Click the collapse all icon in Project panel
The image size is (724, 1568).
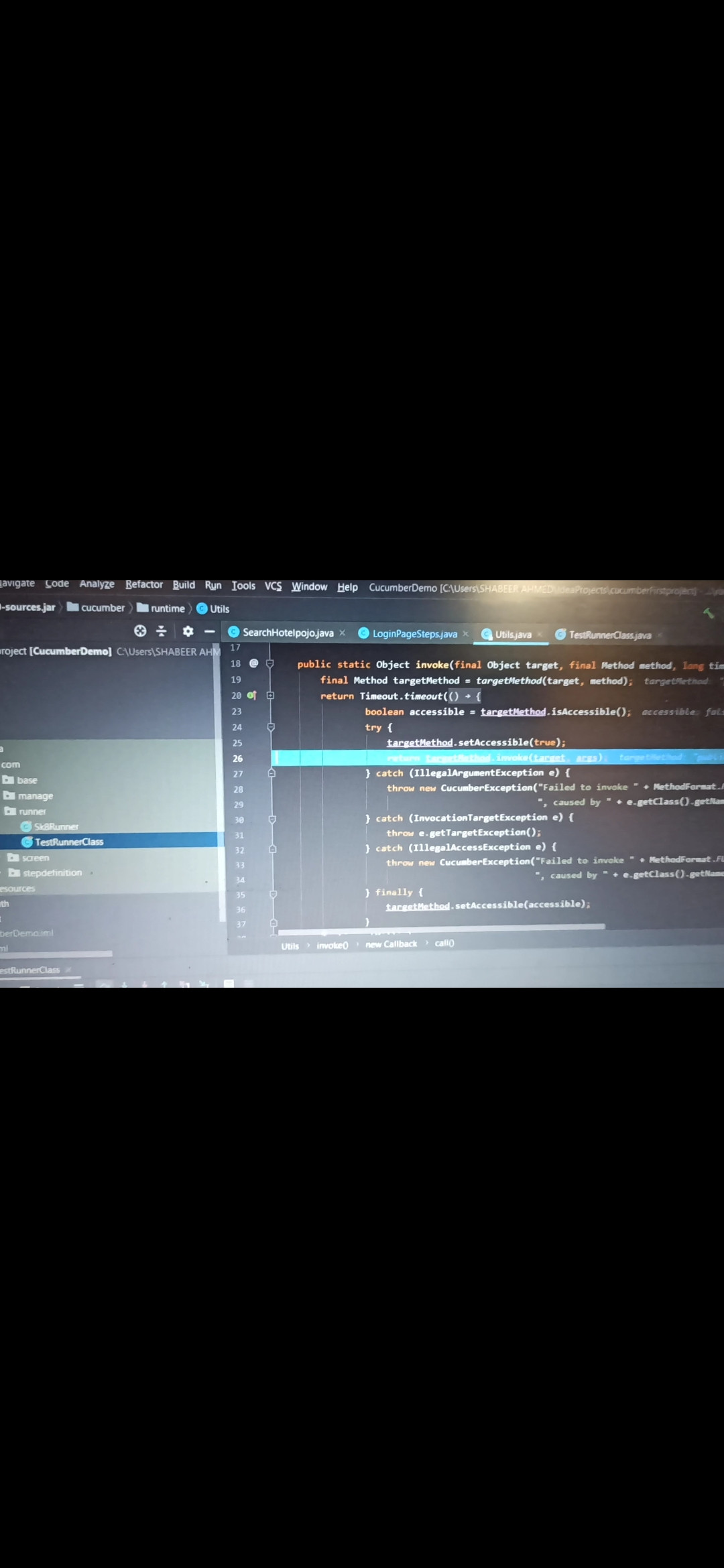pos(162,631)
